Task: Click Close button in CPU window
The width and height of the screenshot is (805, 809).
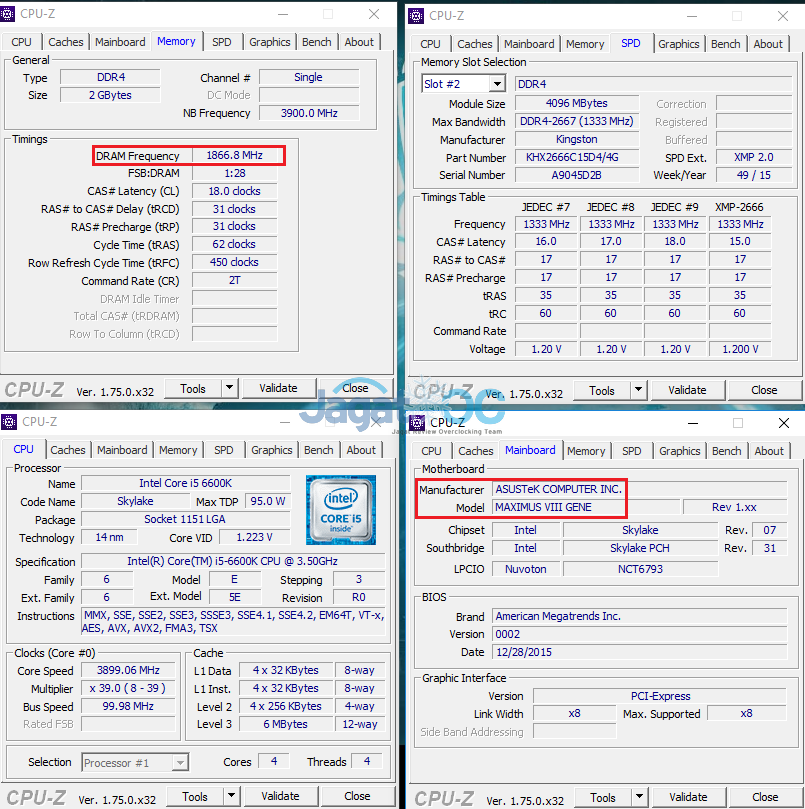Action: [x=357, y=796]
